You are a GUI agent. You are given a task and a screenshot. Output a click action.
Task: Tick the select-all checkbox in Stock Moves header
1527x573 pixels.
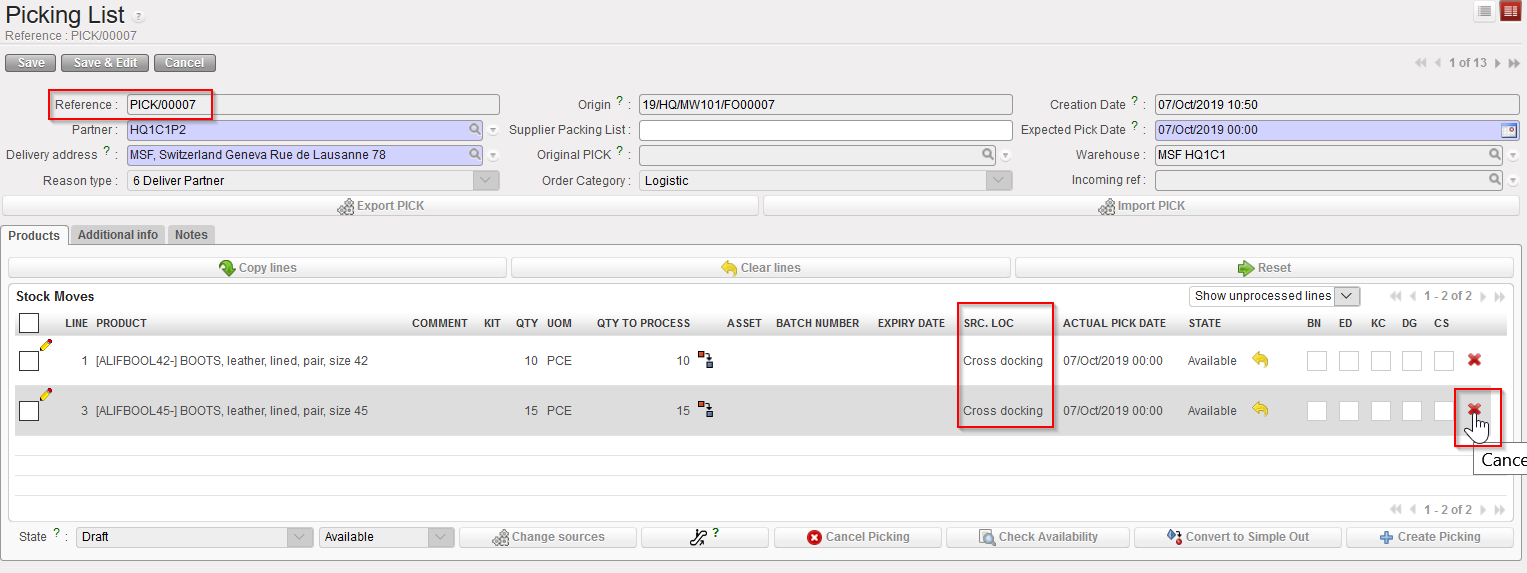pyautogui.click(x=29, y=322)
